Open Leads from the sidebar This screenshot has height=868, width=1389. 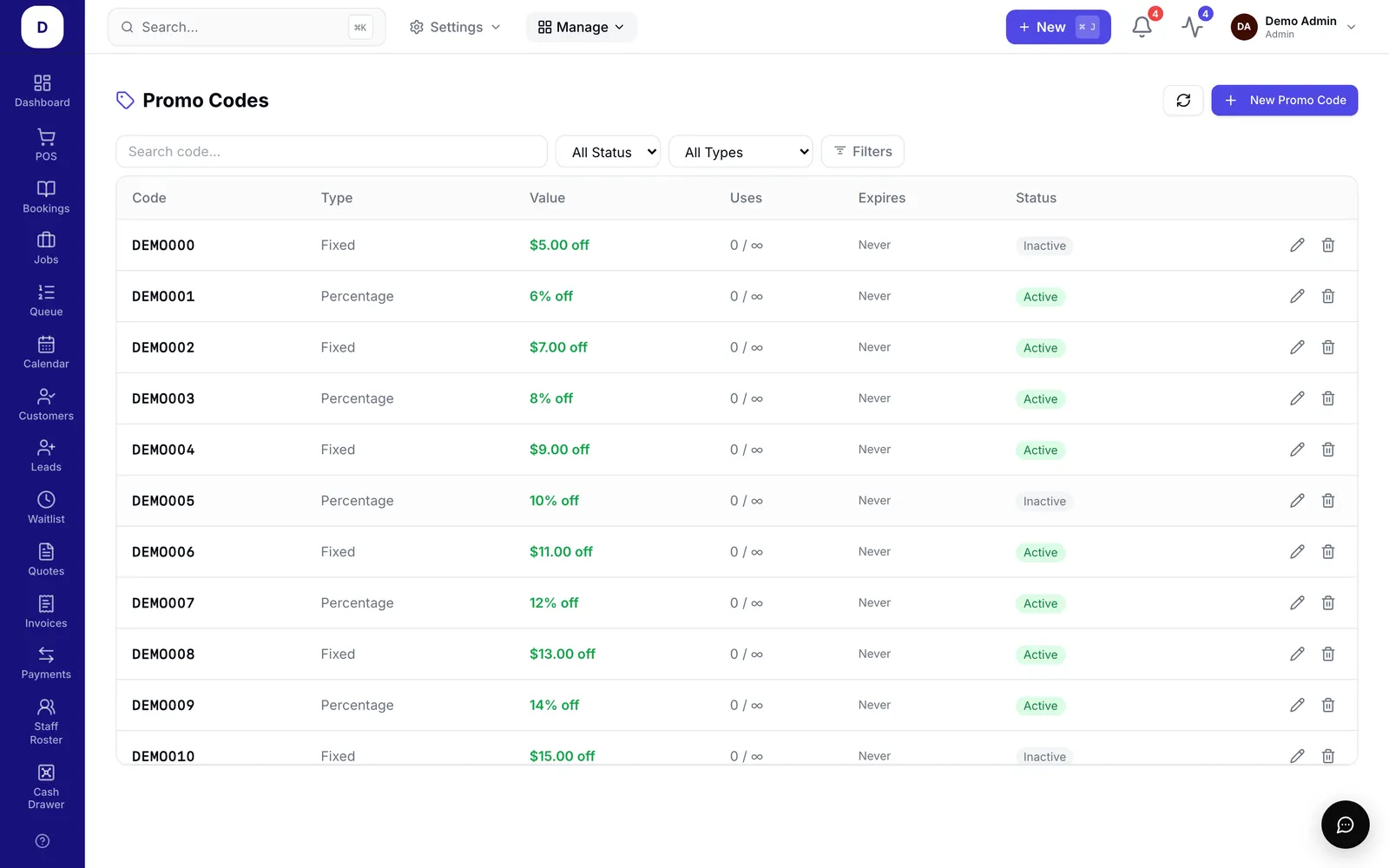pos(46,456)
